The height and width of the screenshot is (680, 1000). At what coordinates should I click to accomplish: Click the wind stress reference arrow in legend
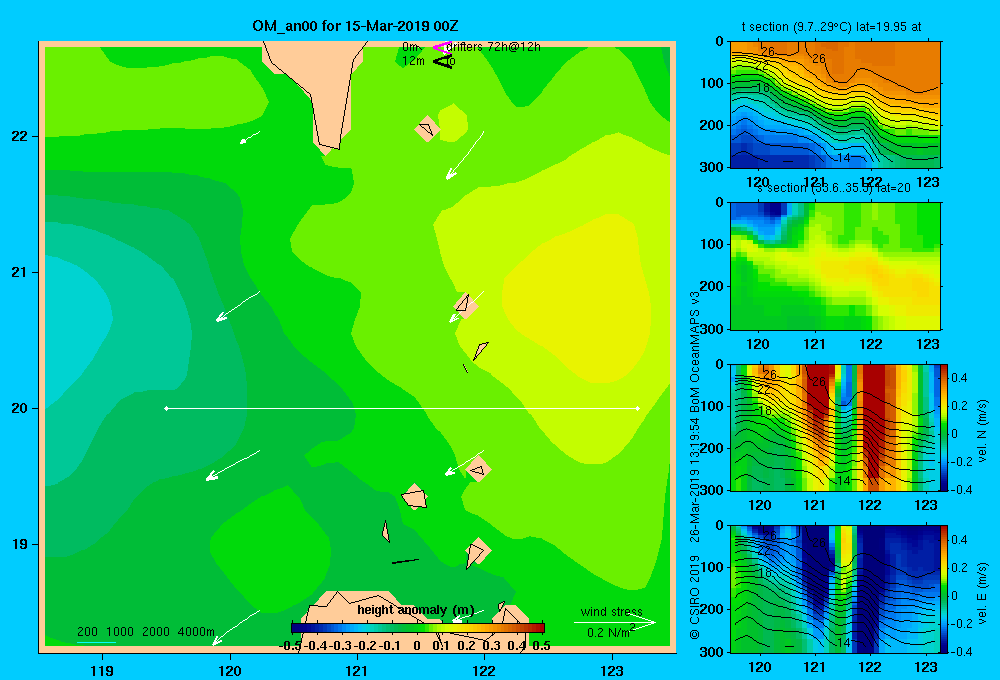[x=615, y=622]
